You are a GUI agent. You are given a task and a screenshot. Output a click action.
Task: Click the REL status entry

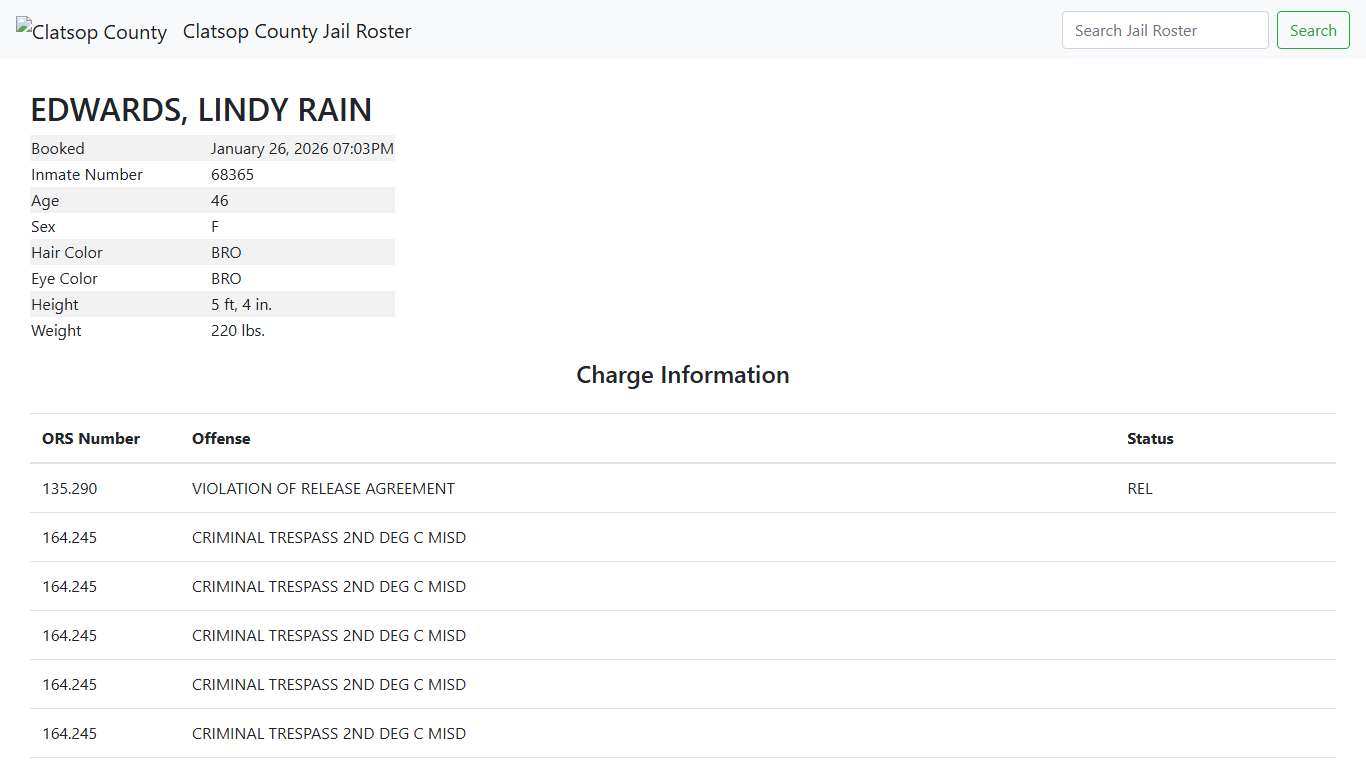(x=1139, y=488)
